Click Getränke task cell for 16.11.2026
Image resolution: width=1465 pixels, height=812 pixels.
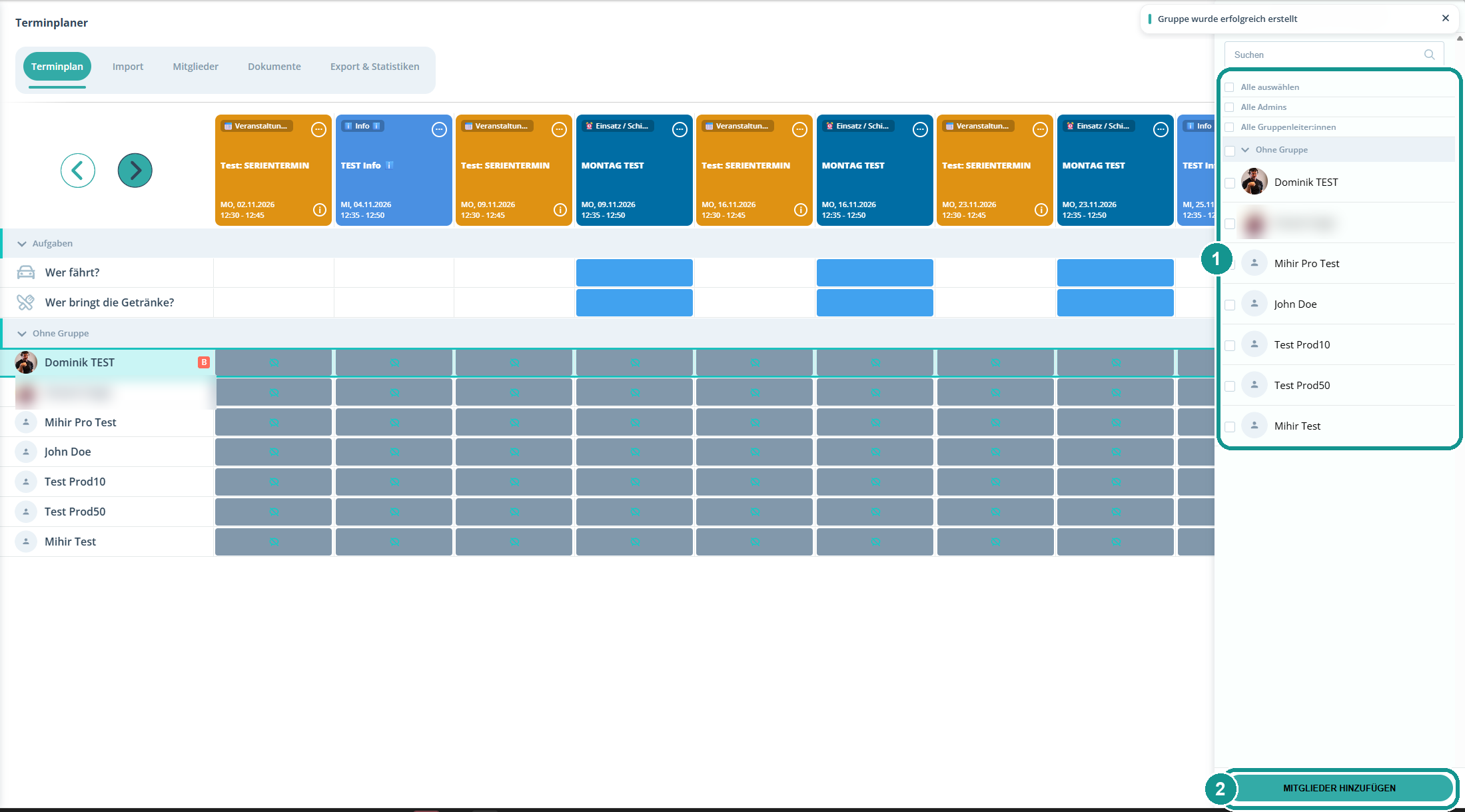875,302
